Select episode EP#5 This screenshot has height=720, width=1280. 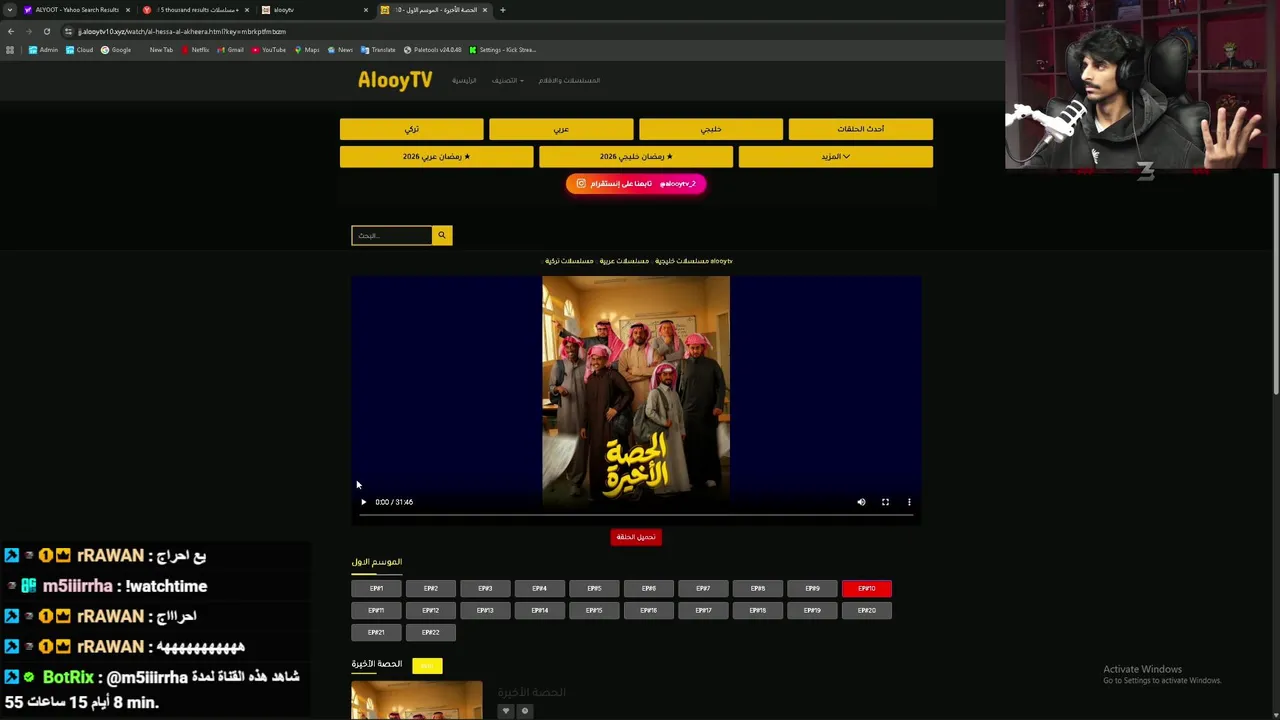click(594, 589)
